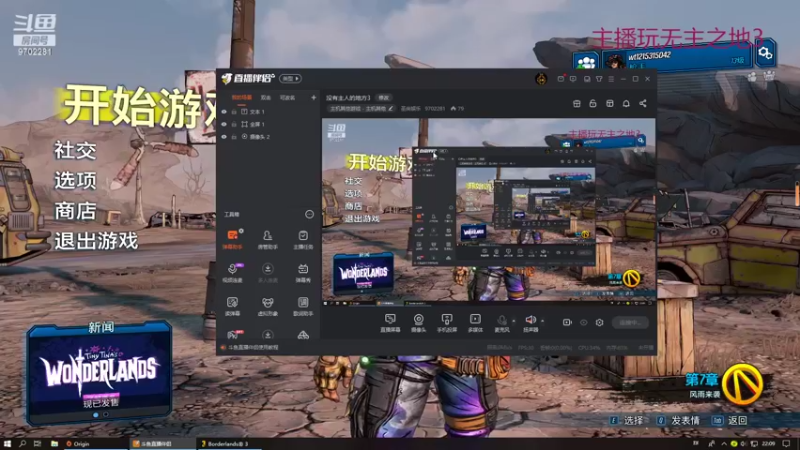The height and width of the screenshot is (450, 800).
Task: Toggle the lock on the 全屏 1 source
Action: [x=234, y=124]
